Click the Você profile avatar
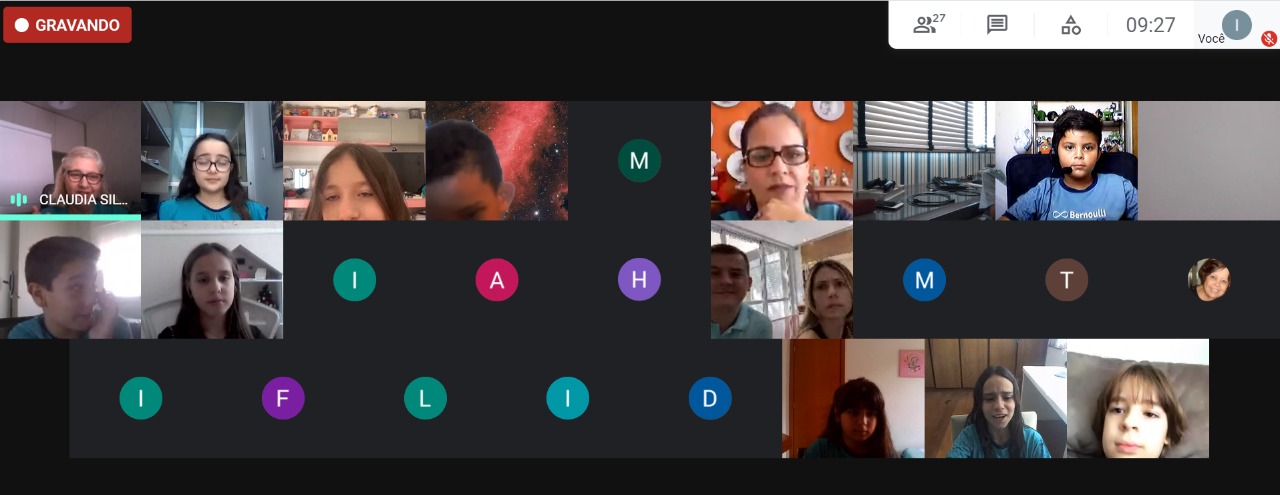Image resolution: width=1280 pixels, height=495 pixels. click(1237, 24)
